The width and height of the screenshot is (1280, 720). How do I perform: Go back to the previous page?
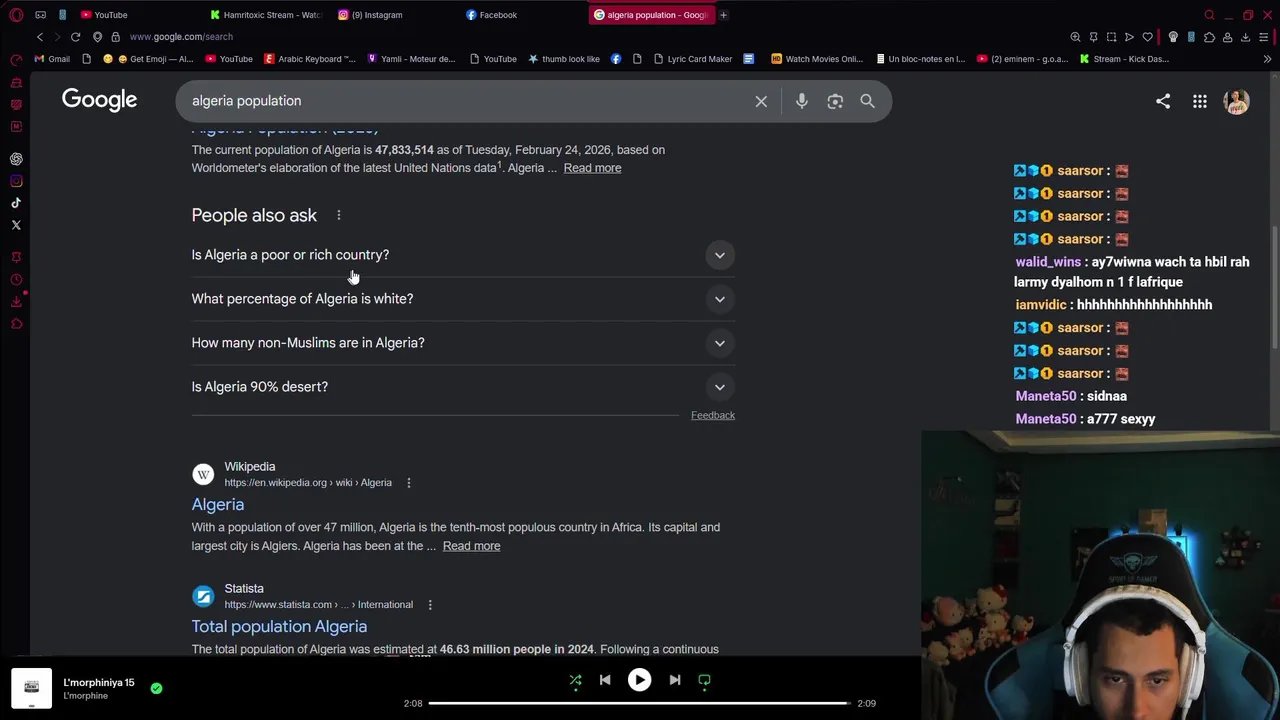point(40,37)
